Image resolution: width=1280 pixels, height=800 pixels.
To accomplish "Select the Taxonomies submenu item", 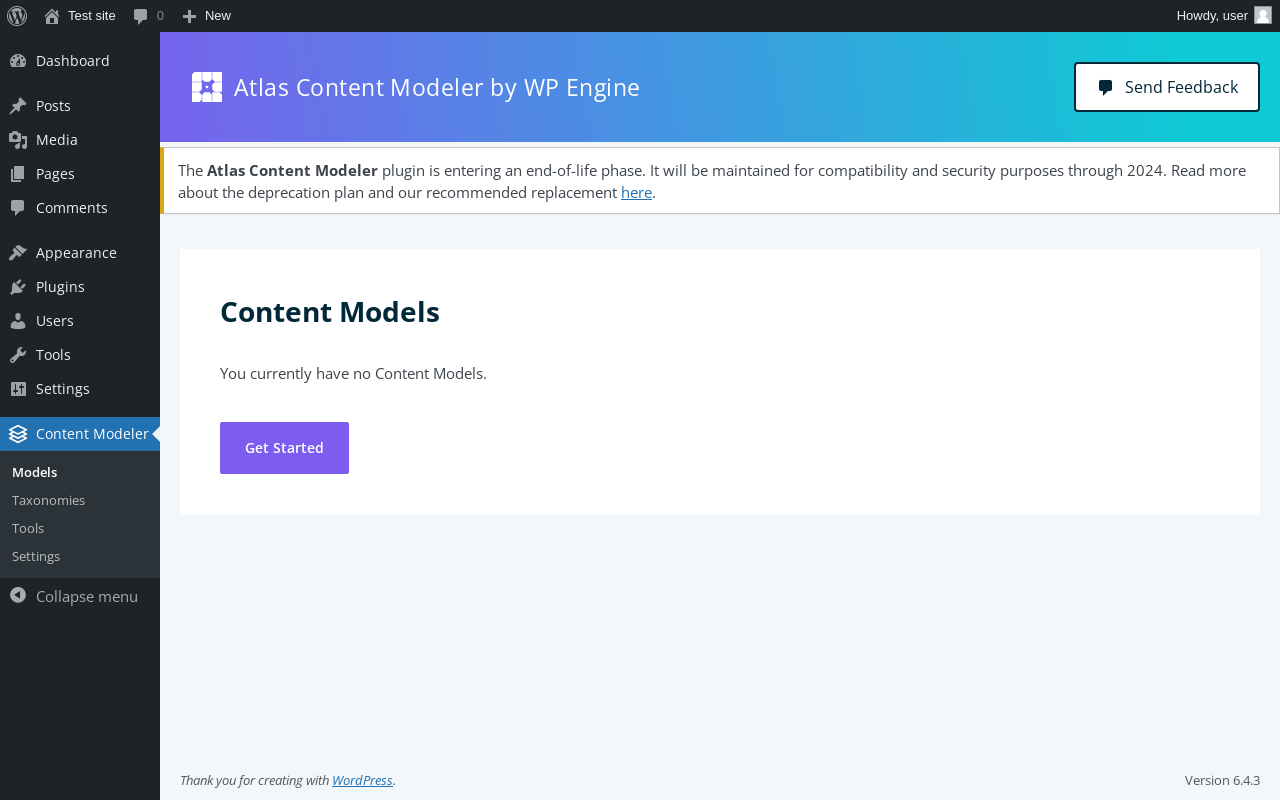I will [x=48, y=500].
